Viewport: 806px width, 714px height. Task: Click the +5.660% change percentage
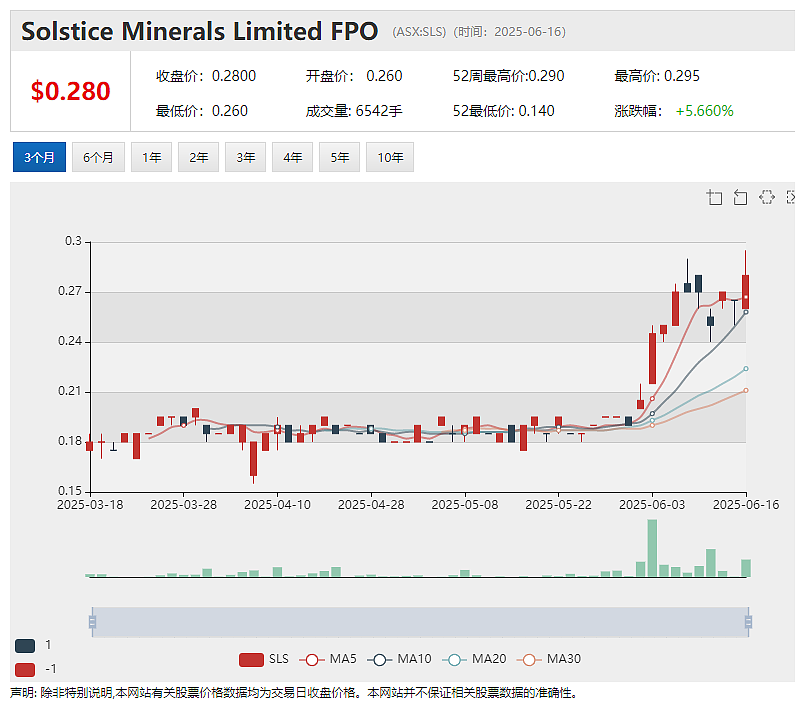pos(705,111)
